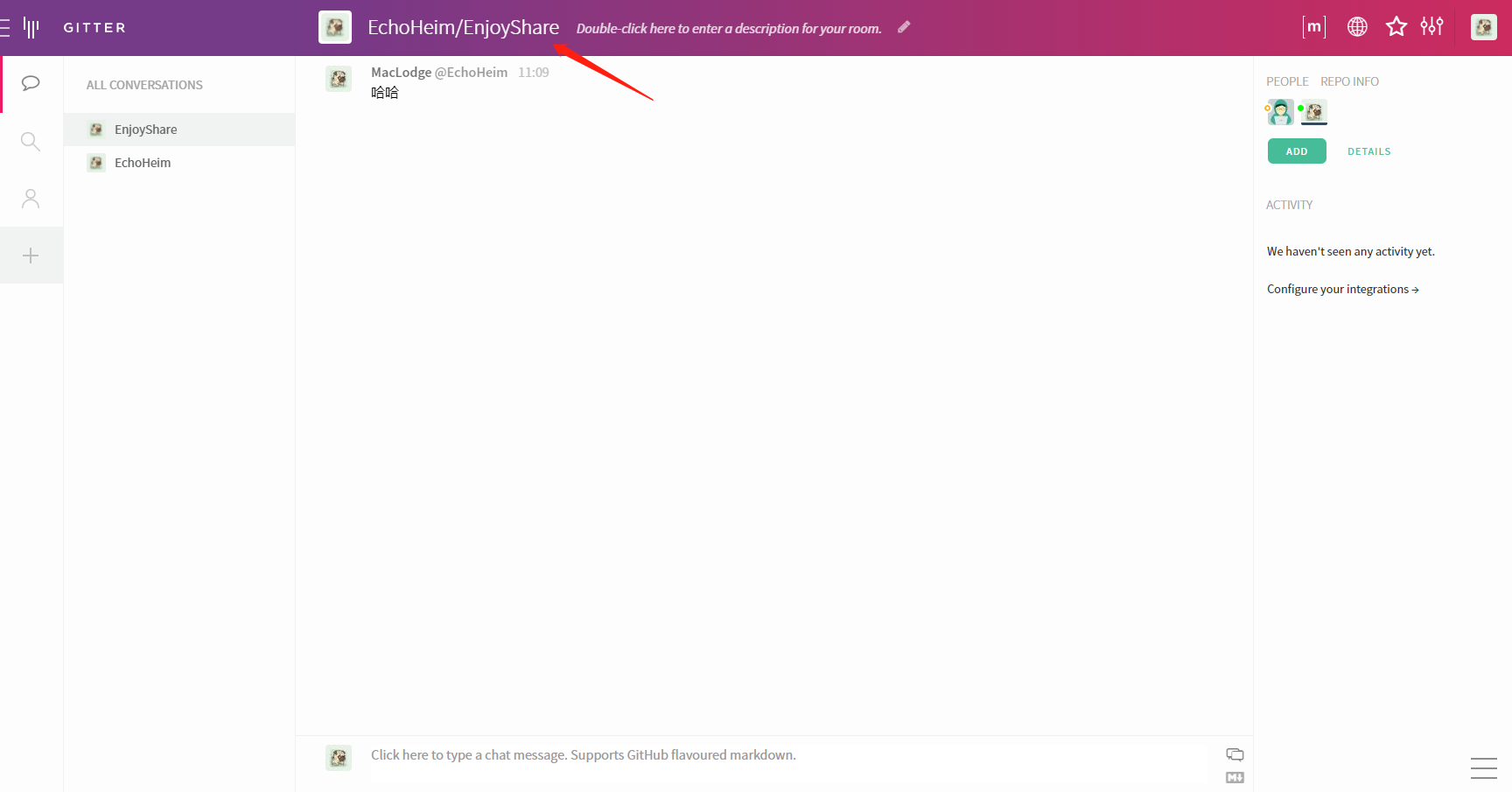The image size is (1512, 792).
Task: Switch to the REPO INFO tab
Action: tap(1349, 81)
